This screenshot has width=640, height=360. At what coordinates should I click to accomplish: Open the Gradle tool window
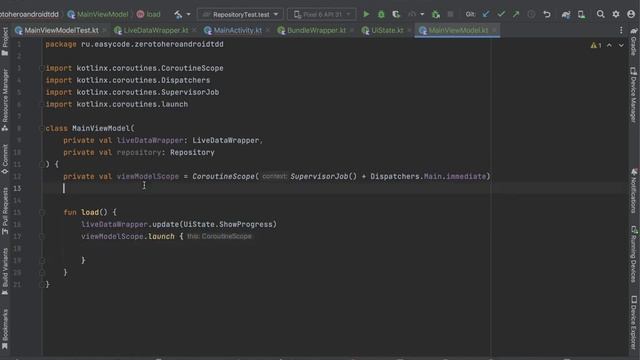pos(633,42)
